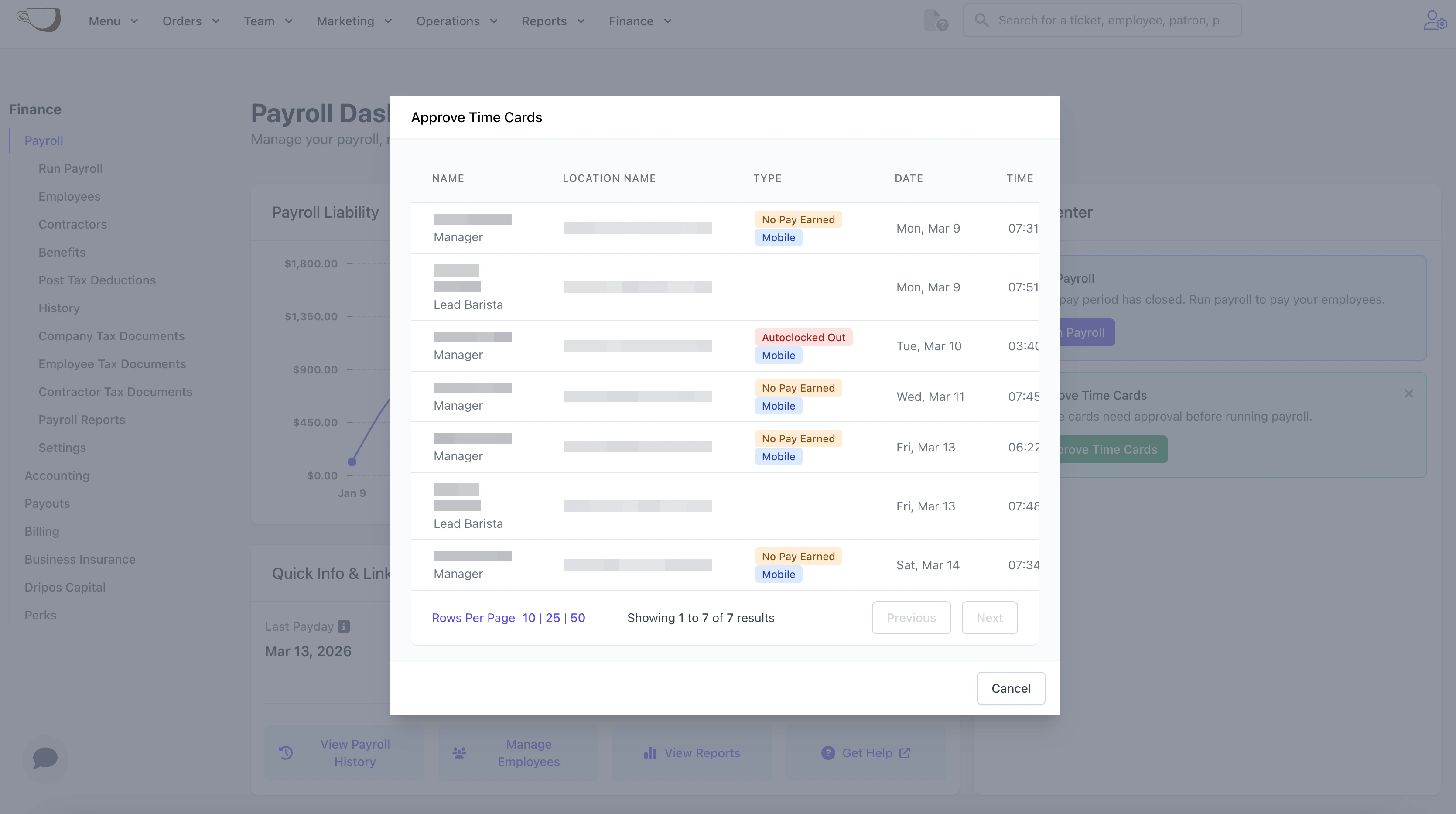Open the chat bubble support icon
The image size is (1456, 814).
45,757
